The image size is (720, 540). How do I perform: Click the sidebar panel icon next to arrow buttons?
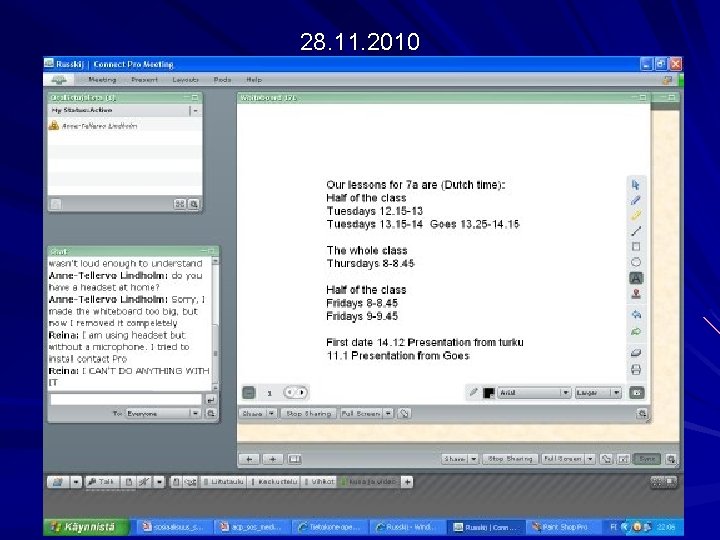(294, 459)
